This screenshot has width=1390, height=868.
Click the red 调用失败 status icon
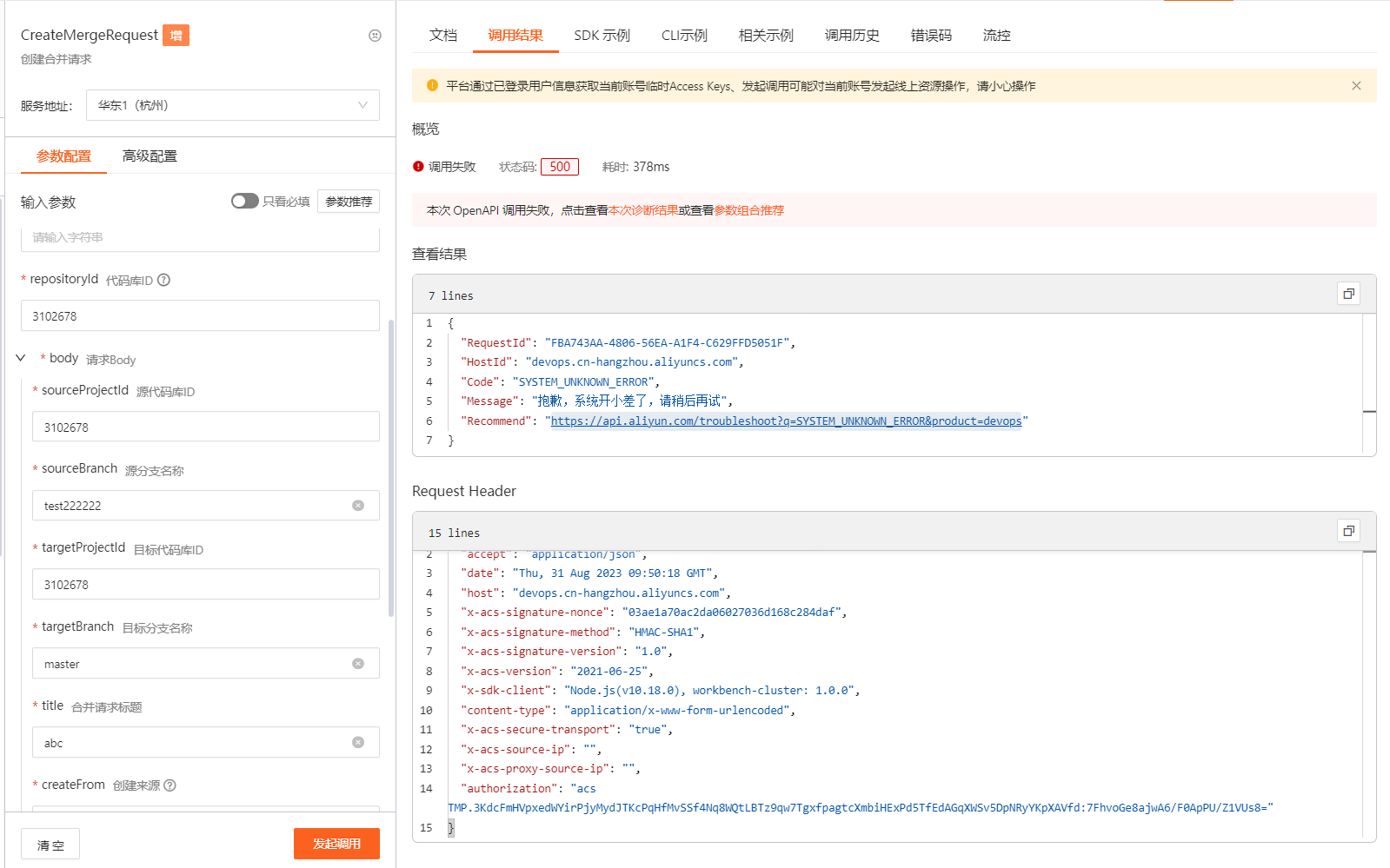coord(418,166)
